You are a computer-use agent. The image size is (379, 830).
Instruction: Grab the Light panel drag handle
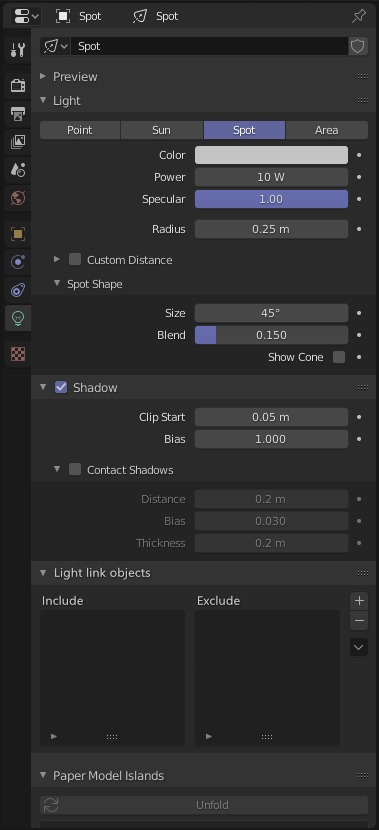coord(363,100)
